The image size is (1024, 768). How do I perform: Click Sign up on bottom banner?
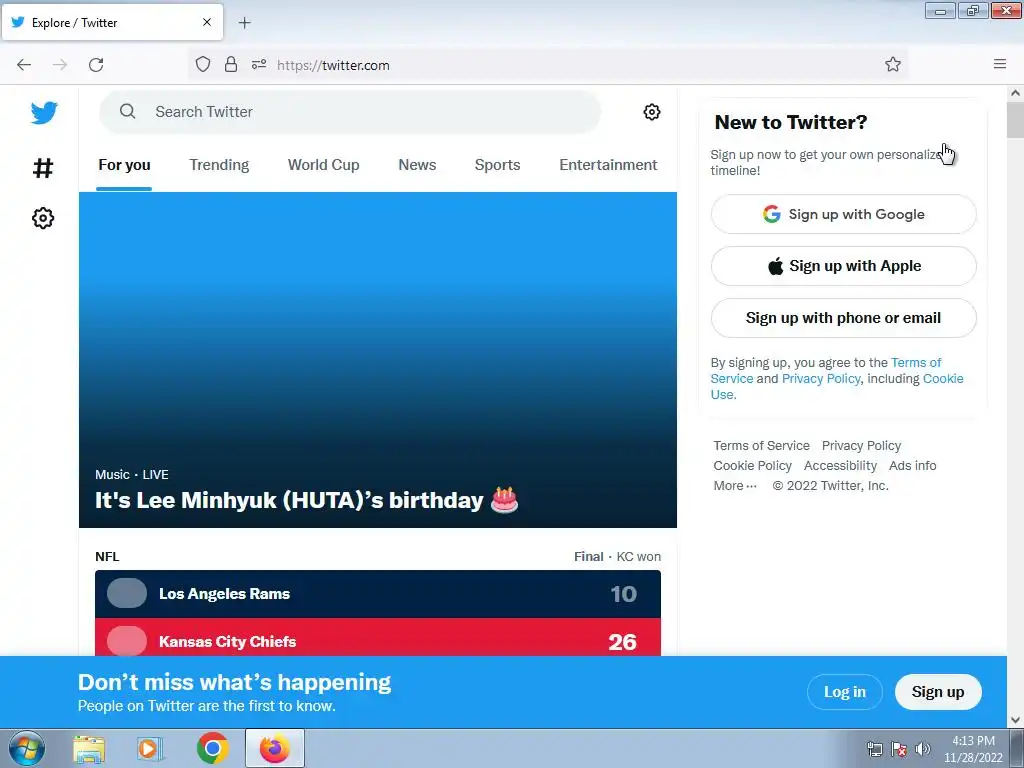[x=938, y=692]
